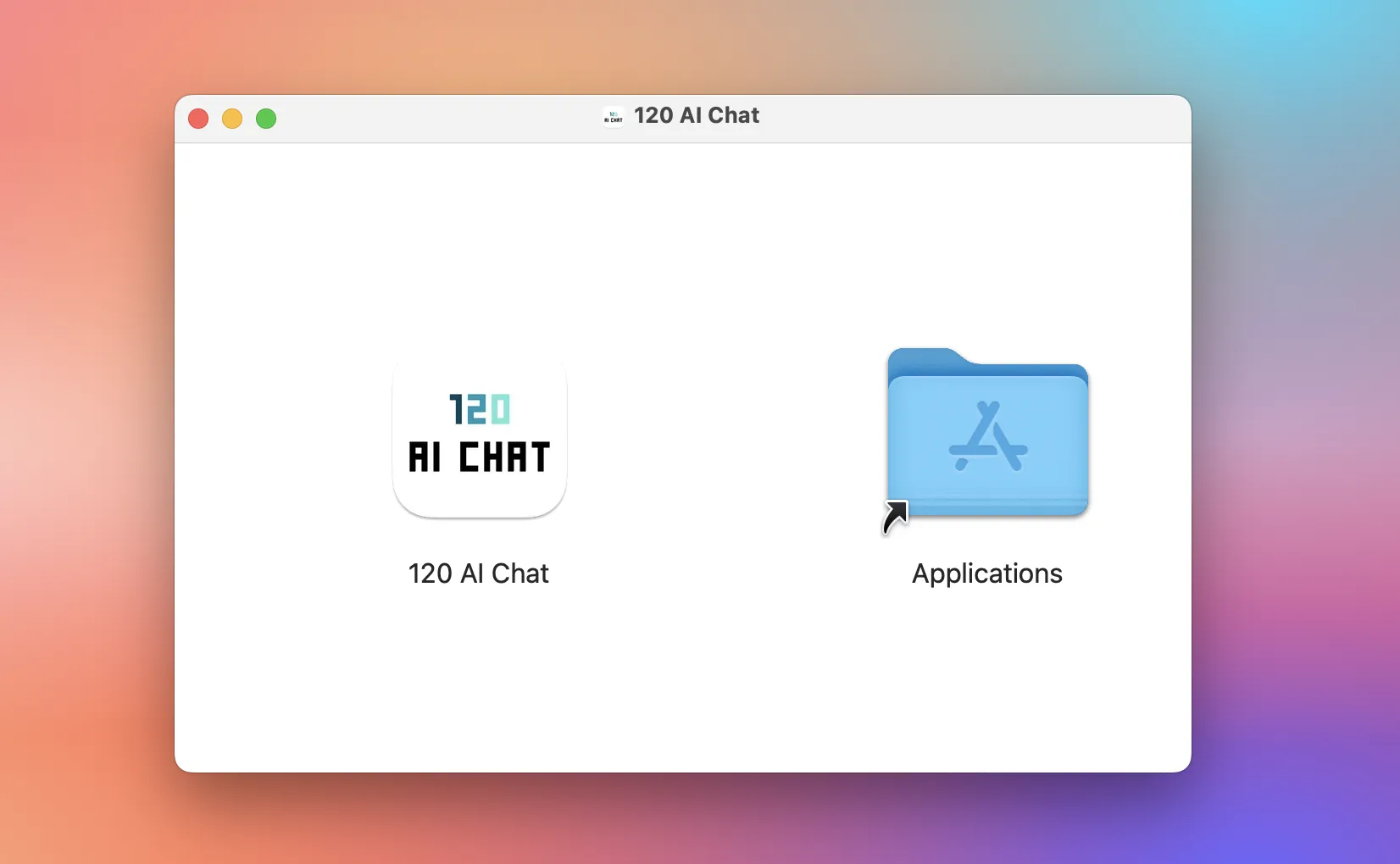The width and height of the screenshot is (1400, 864).
Task: Minimize the window with the yellow button
Action: [x=232, y=119]
